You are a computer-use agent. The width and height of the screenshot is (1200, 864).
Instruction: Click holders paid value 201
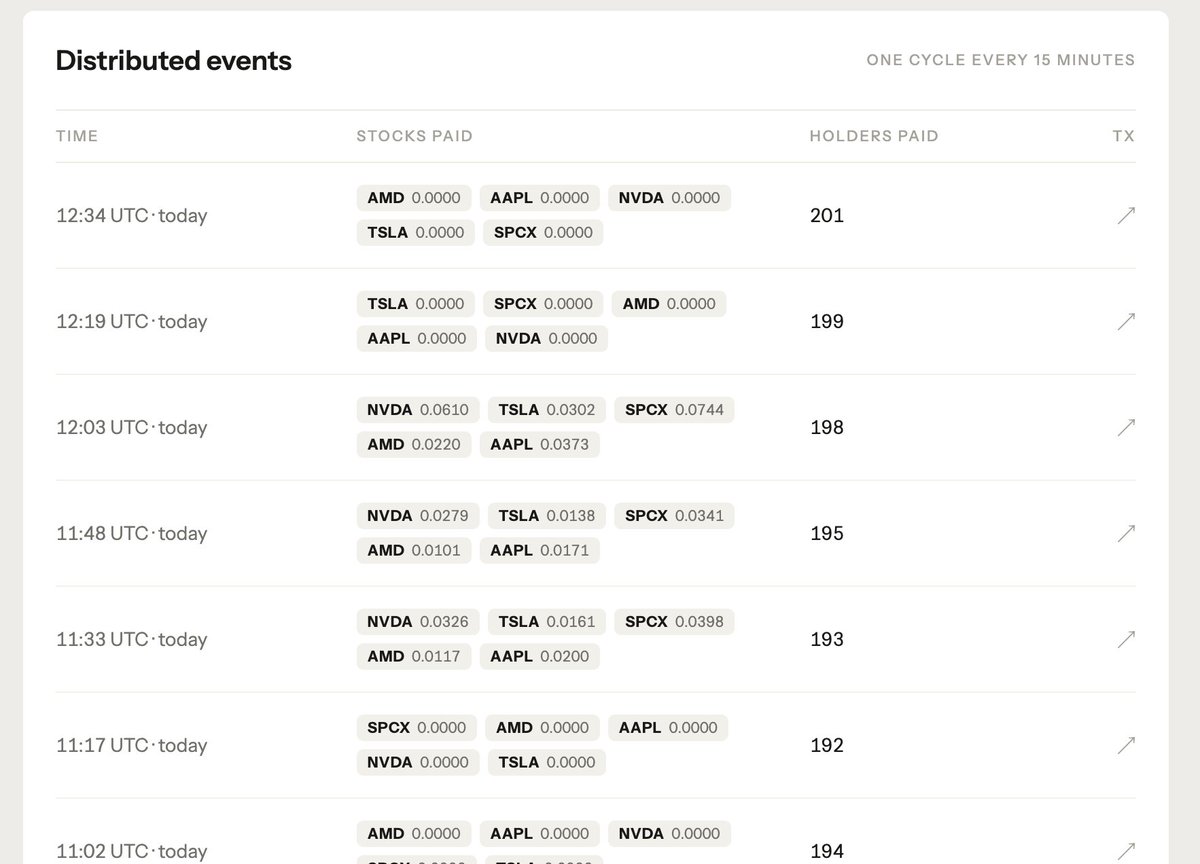point(827,215)
